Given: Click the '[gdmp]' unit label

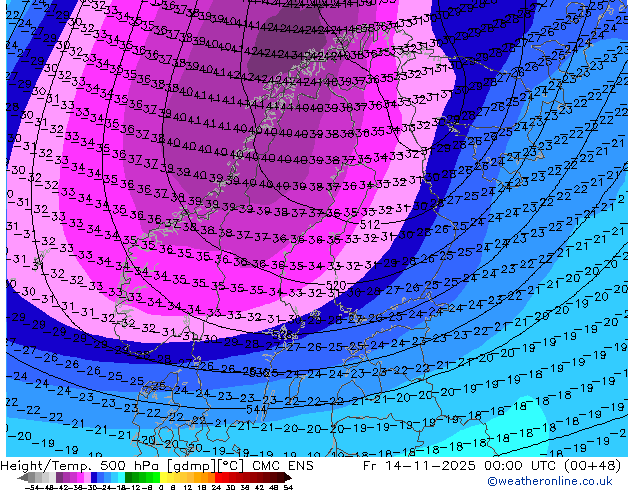Looking at the screenshot, I should [x=192, y=466].
